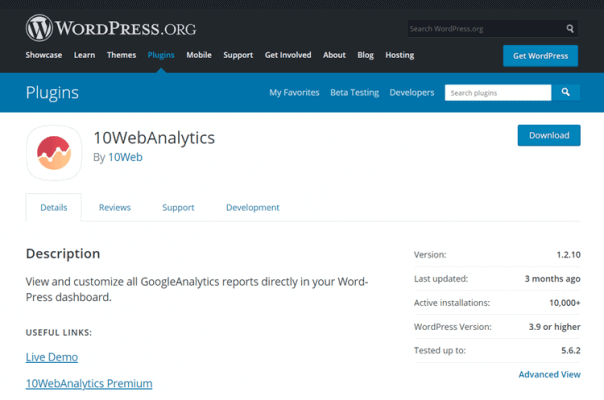Screen dimensions: 604x400
Task: Click the 10WebAnalytics plugin icon
Action: pyautogui.click(x=53, y=152)
